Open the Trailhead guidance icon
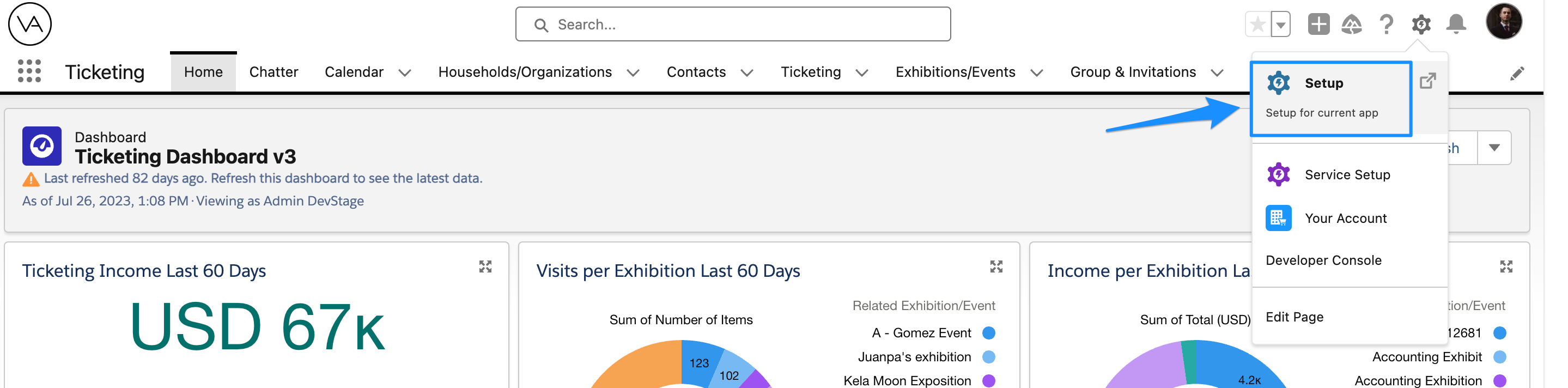 click(1351, 25)
